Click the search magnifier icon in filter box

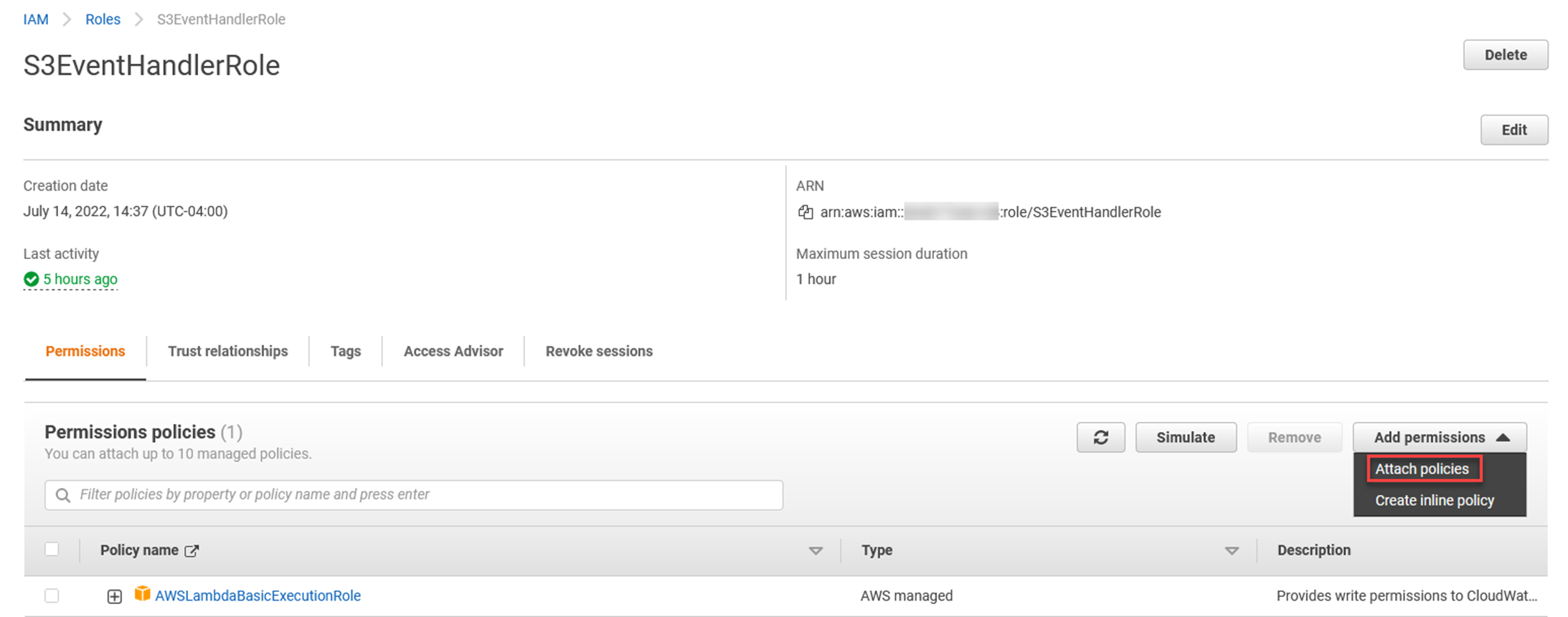pos(63,495)
